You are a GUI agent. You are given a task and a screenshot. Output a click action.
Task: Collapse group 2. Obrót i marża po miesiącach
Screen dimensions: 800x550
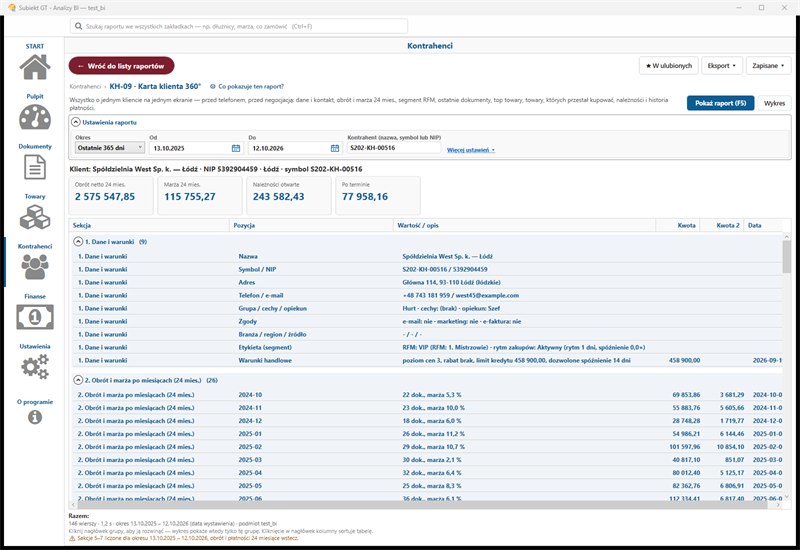pos(78,380)
